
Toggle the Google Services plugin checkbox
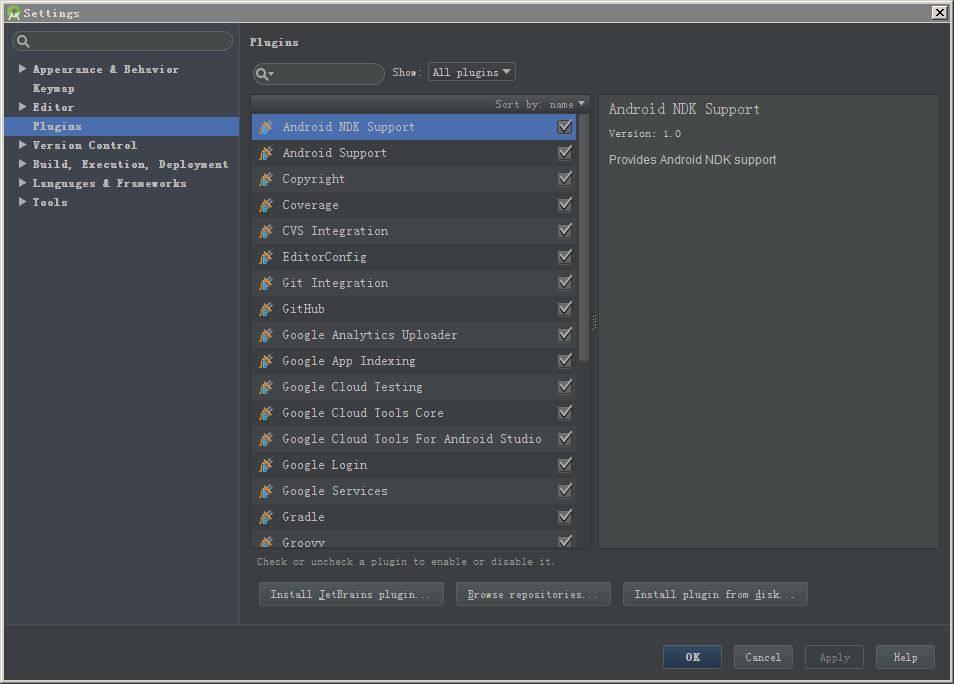[x=565, y=491]
